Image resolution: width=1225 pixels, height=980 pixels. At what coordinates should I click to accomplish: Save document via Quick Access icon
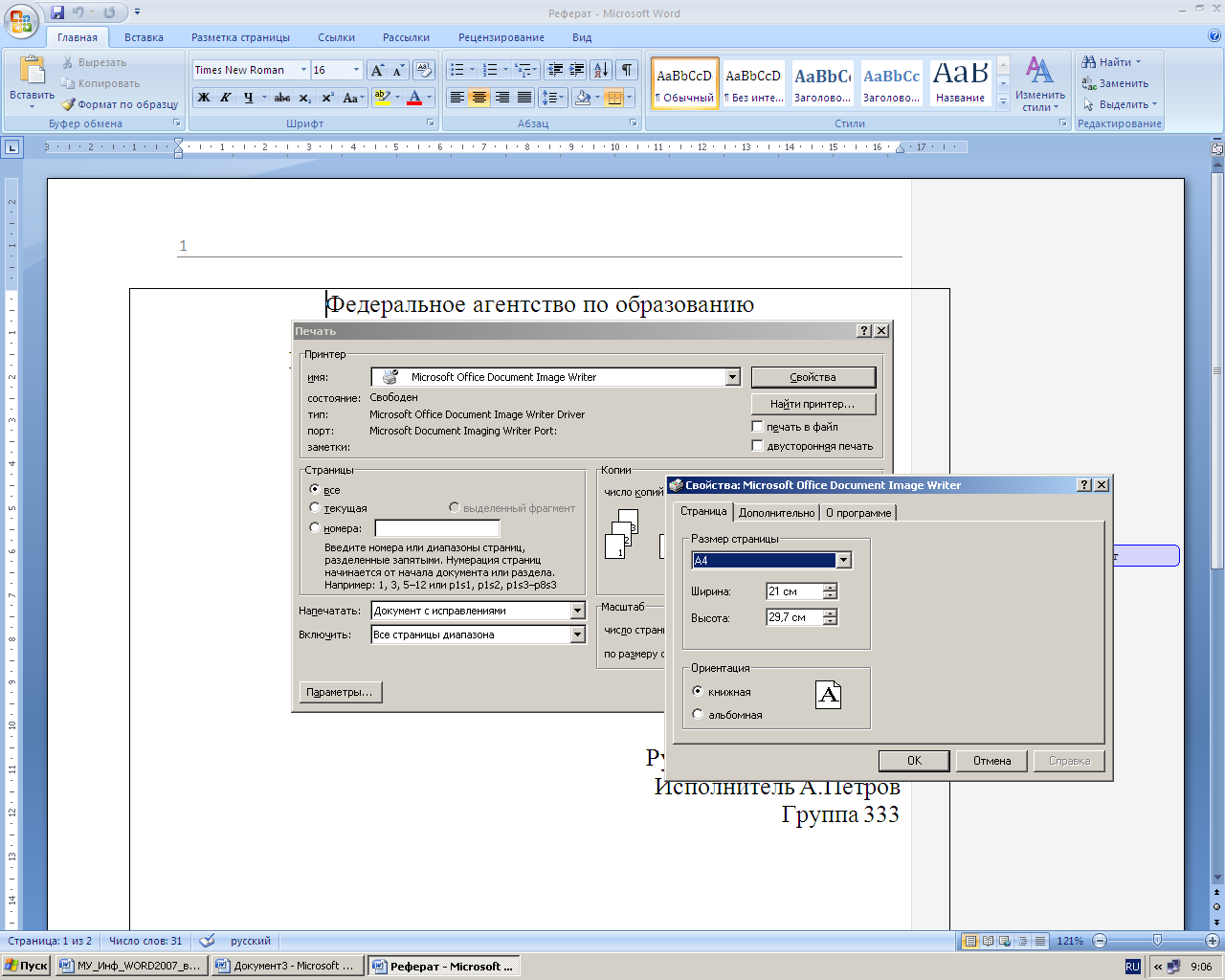[x=57, y=12]
